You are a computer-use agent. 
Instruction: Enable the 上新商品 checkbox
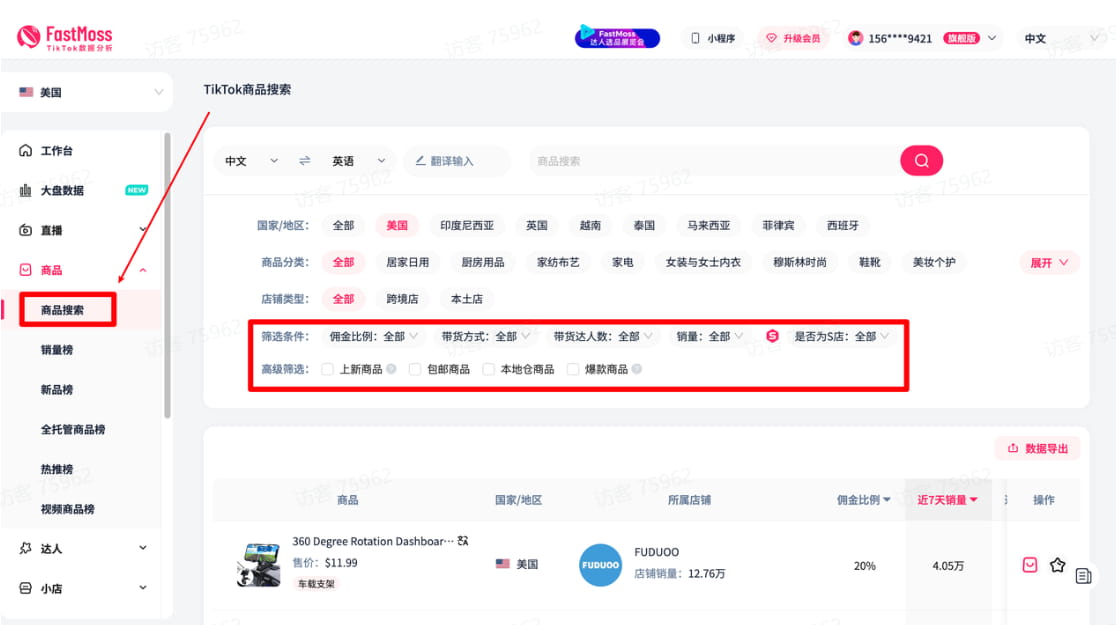[328, 369]
